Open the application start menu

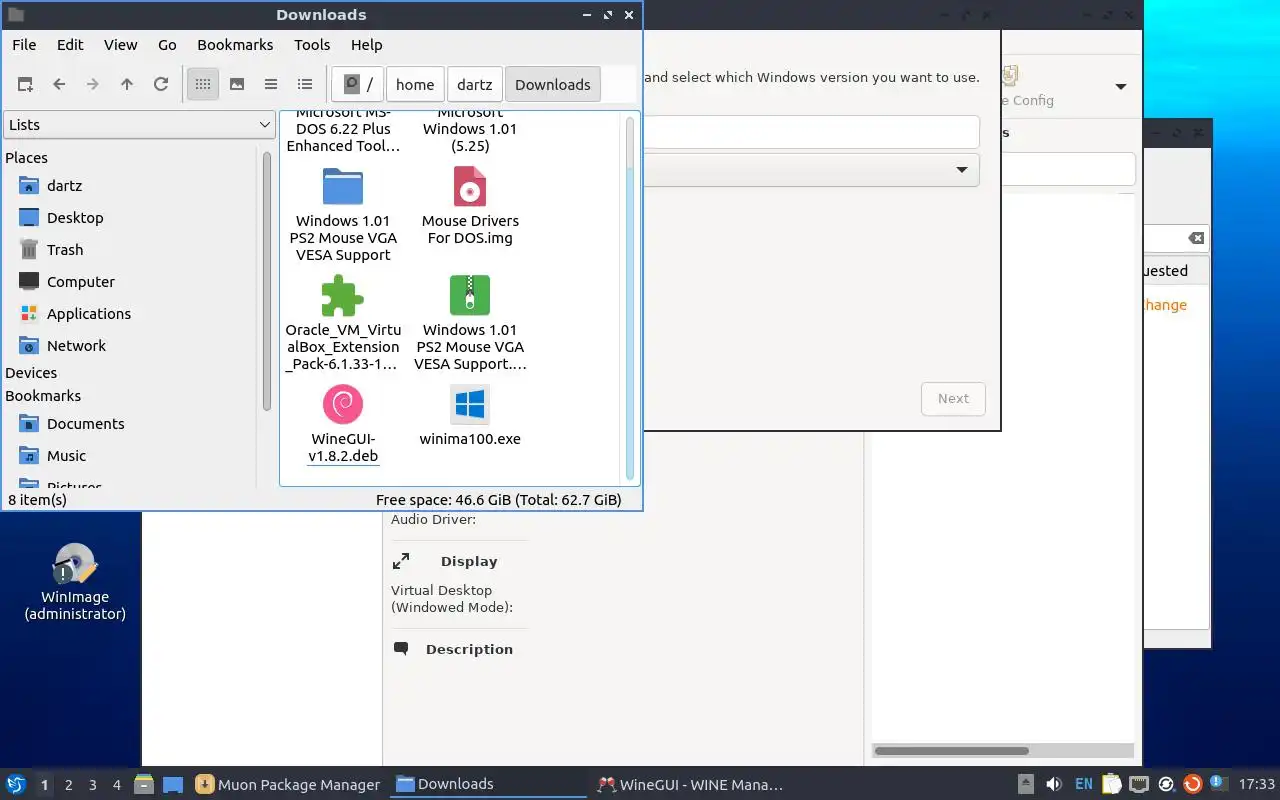[16, 785]
